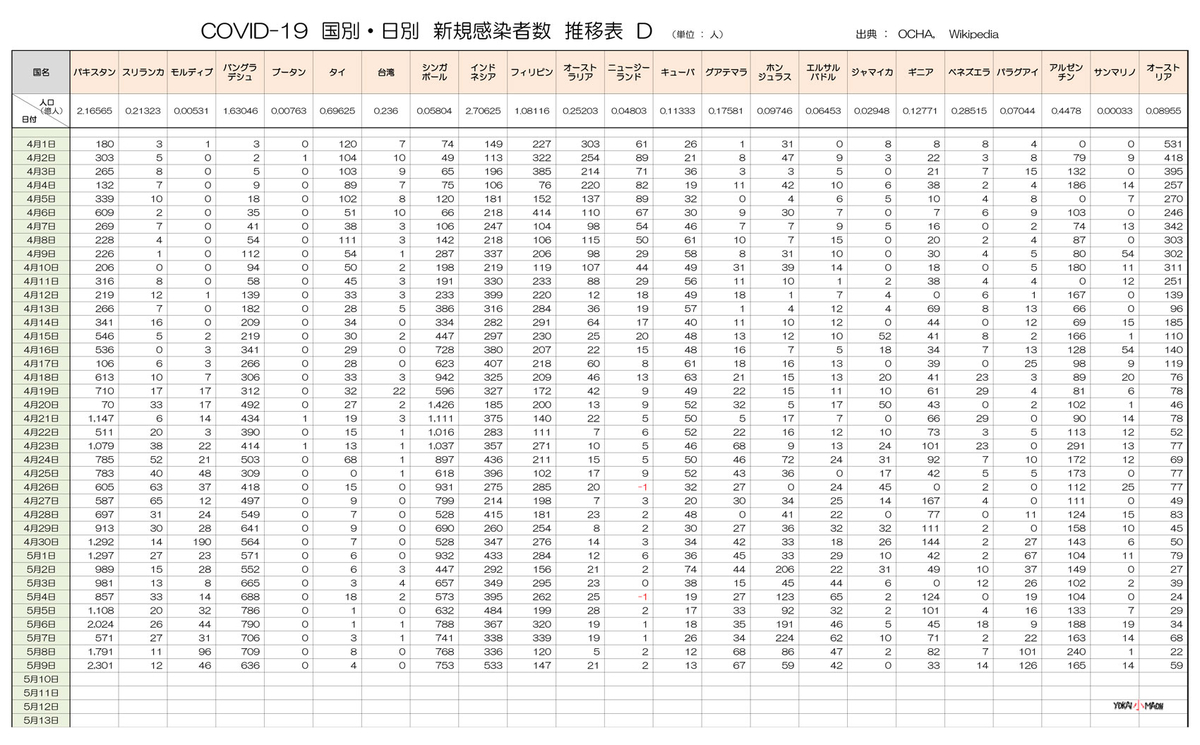Click the オーストリア column header

pos(1162,73)
